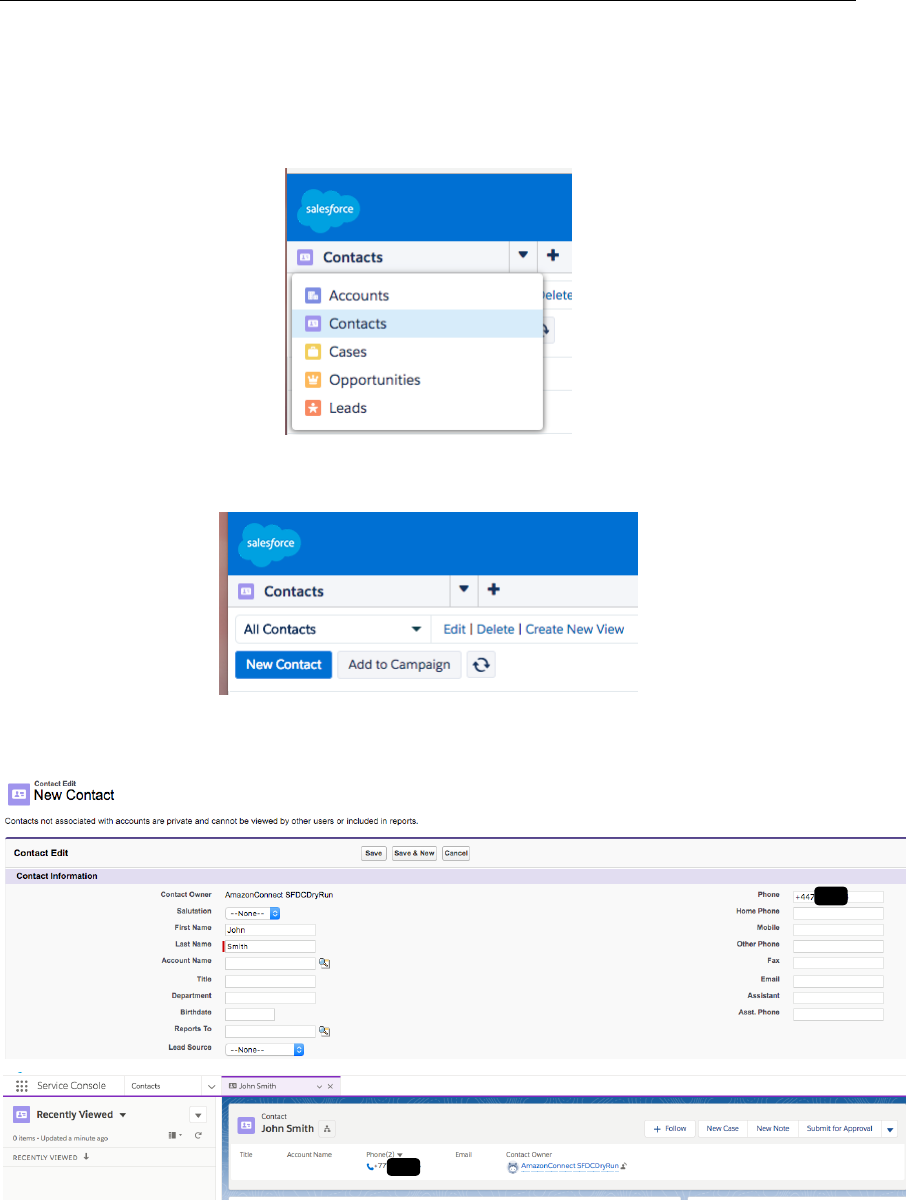Click the Phone field starting with +447

[838, 896]
